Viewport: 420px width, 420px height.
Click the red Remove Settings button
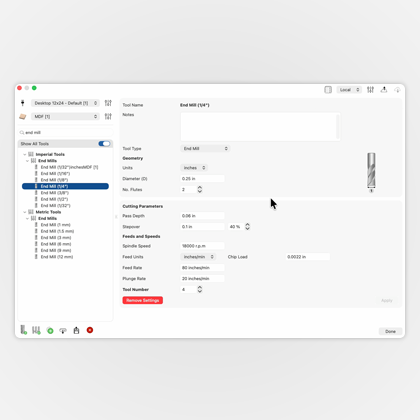click(x=143, y=300)
